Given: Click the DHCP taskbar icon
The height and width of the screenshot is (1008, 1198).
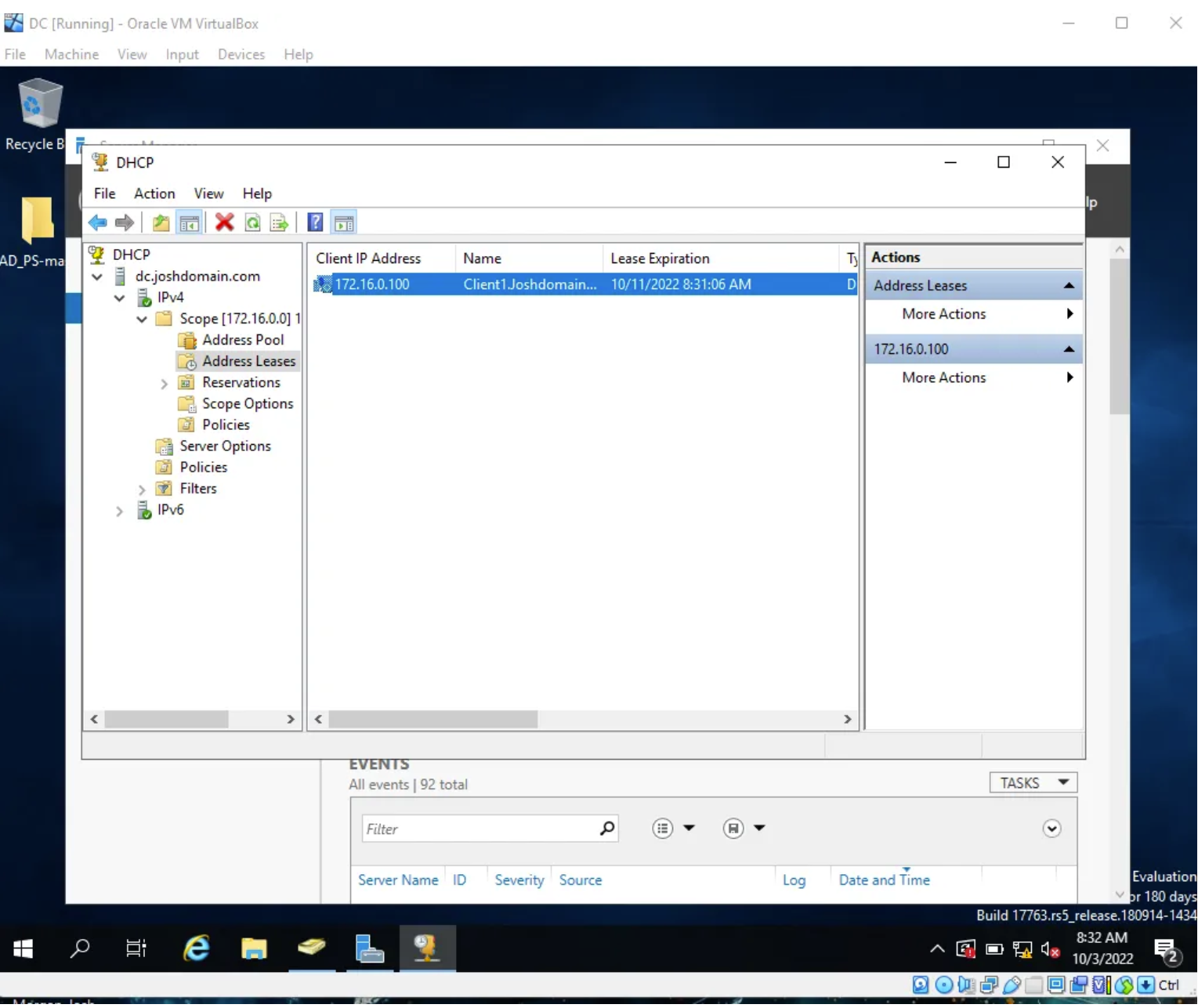Looking at the screenshot, I should point(427,950).
